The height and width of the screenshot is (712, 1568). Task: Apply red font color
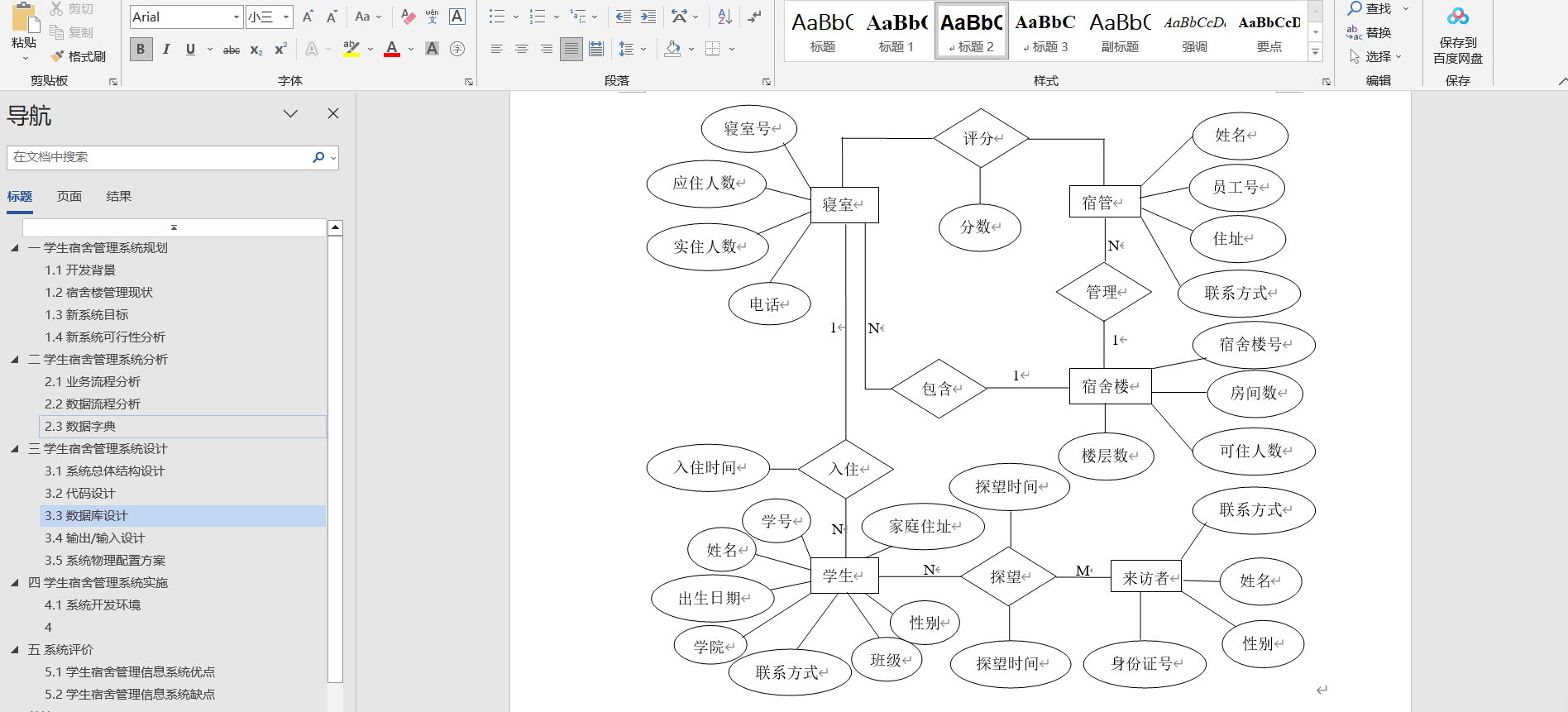click(392, 50)
